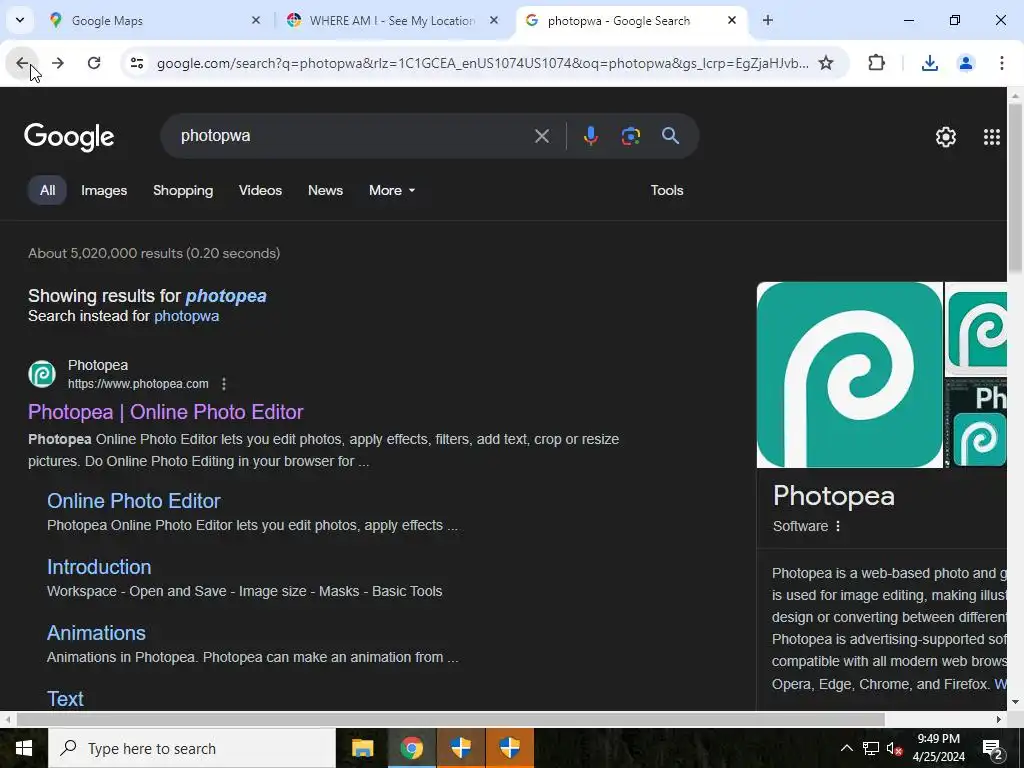Open options dots next to Software label

838,526
